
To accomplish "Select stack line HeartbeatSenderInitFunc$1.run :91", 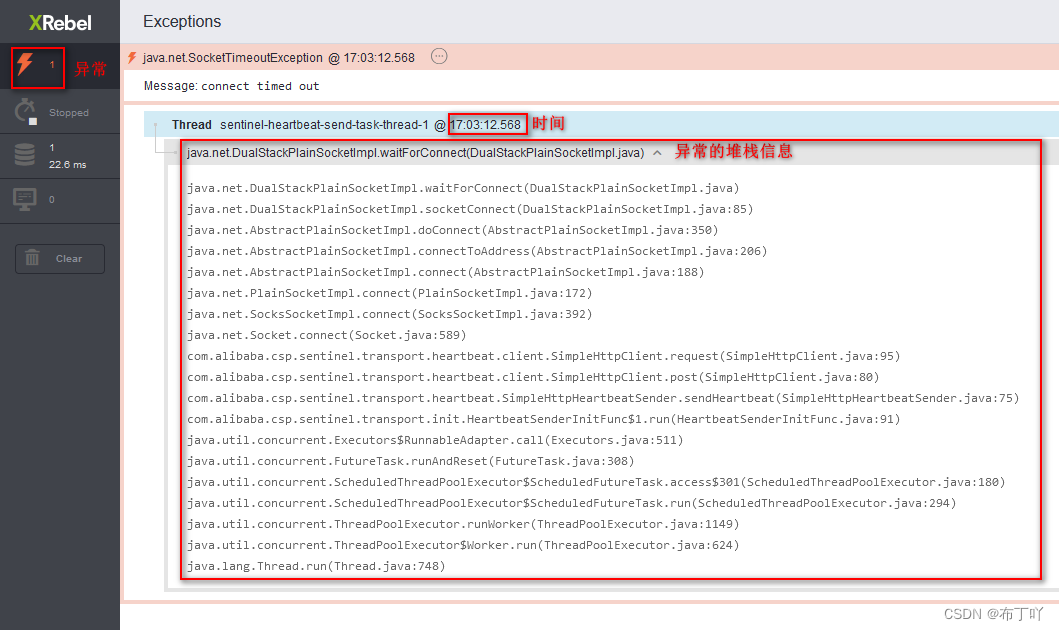I will (544, 419).
